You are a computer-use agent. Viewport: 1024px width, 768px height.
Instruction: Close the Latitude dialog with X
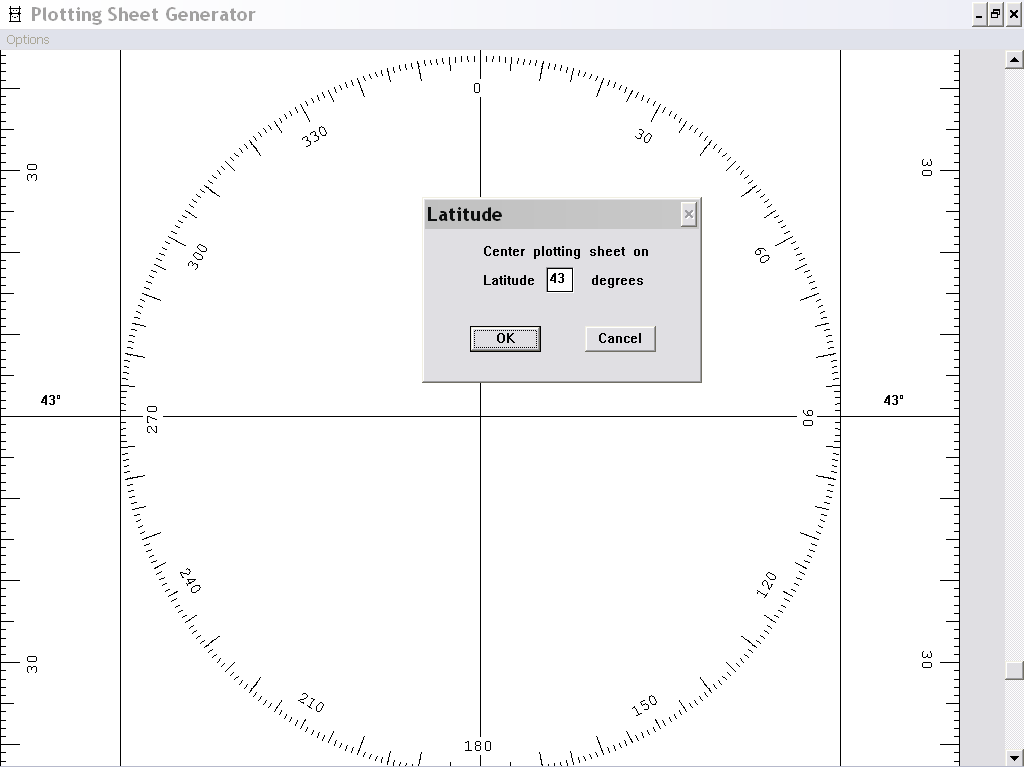(x=688, y=214)
